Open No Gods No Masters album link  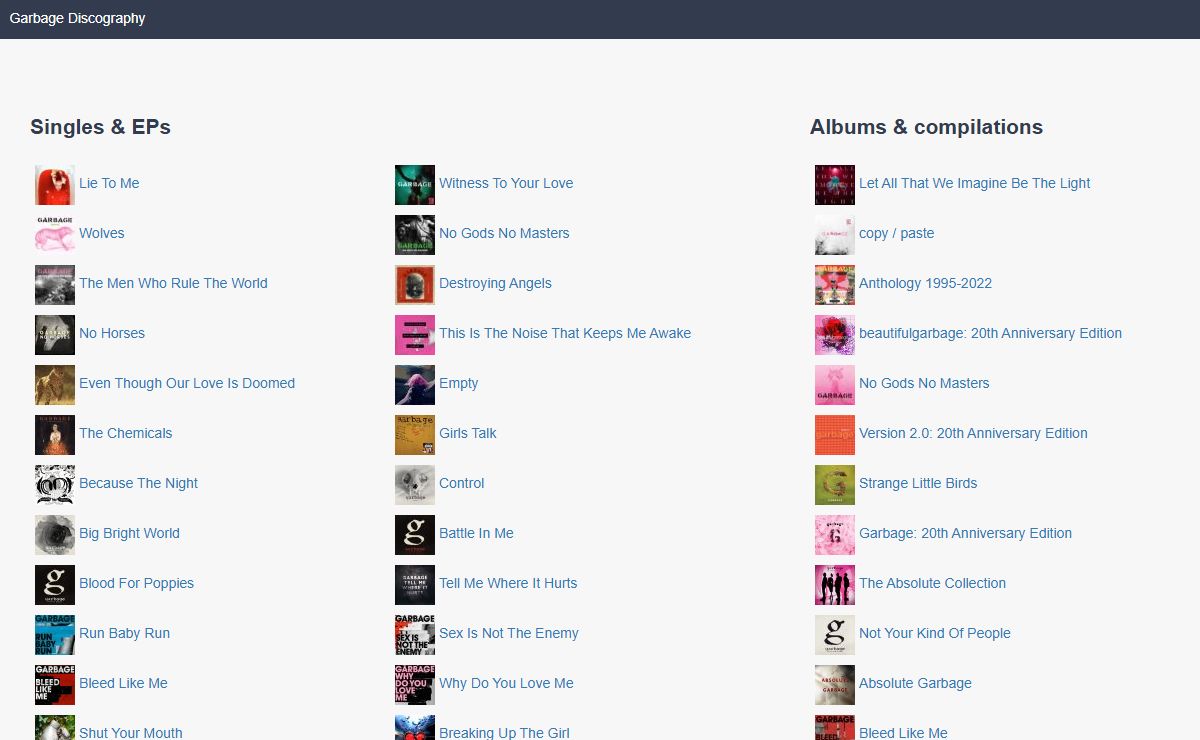click(x=924, y=383)
